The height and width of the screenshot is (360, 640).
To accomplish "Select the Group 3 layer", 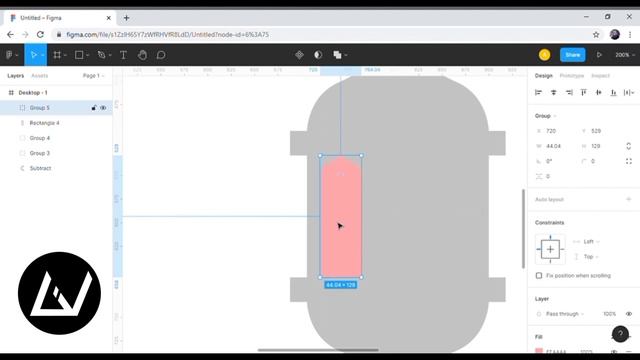I will point(56,153).
